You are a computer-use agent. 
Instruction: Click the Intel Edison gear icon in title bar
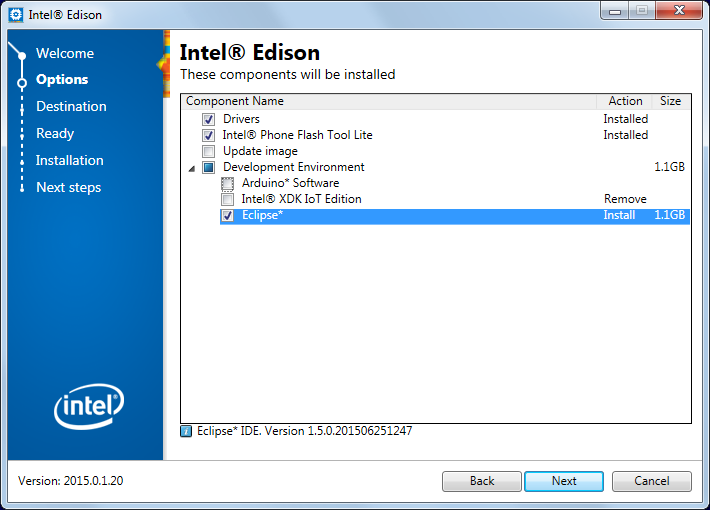[16, 15]
